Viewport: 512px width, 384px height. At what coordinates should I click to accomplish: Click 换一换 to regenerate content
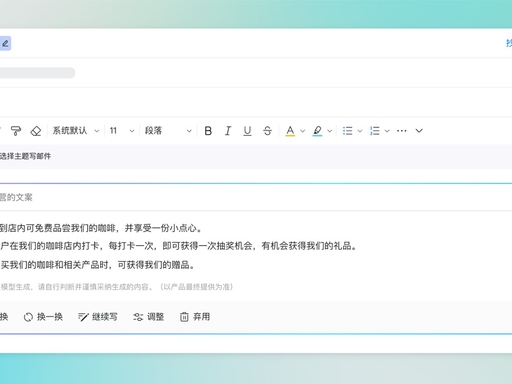click(43, 317)
